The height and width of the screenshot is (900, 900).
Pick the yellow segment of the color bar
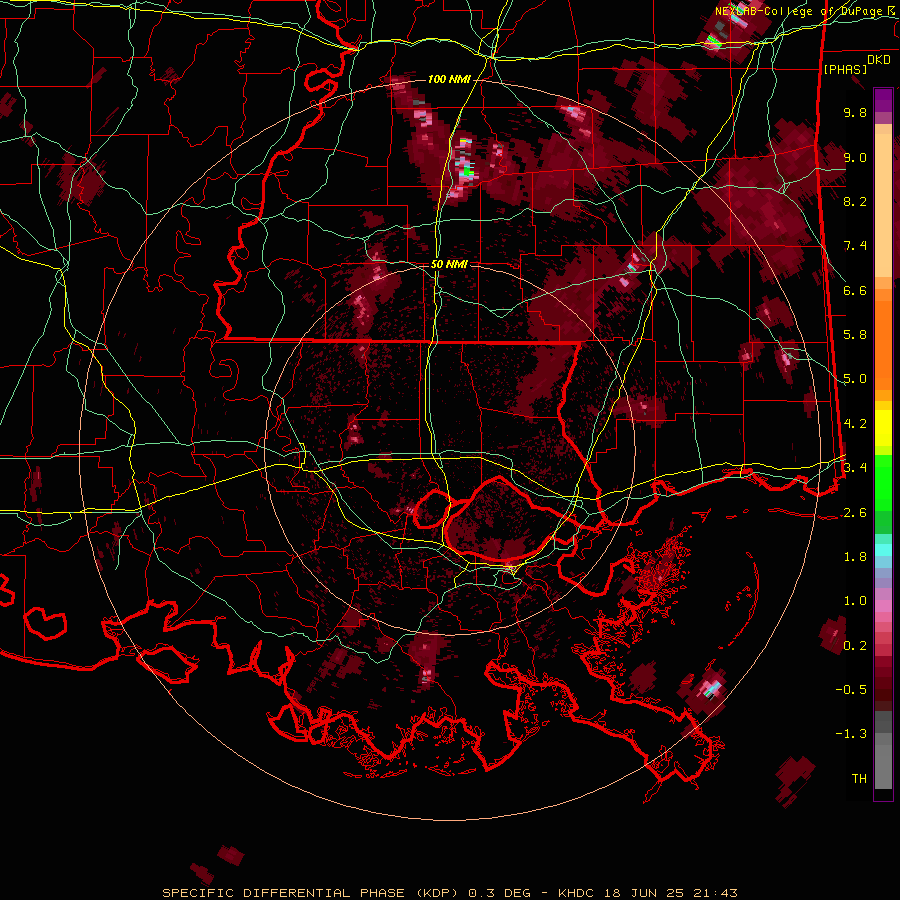point(883,428)
